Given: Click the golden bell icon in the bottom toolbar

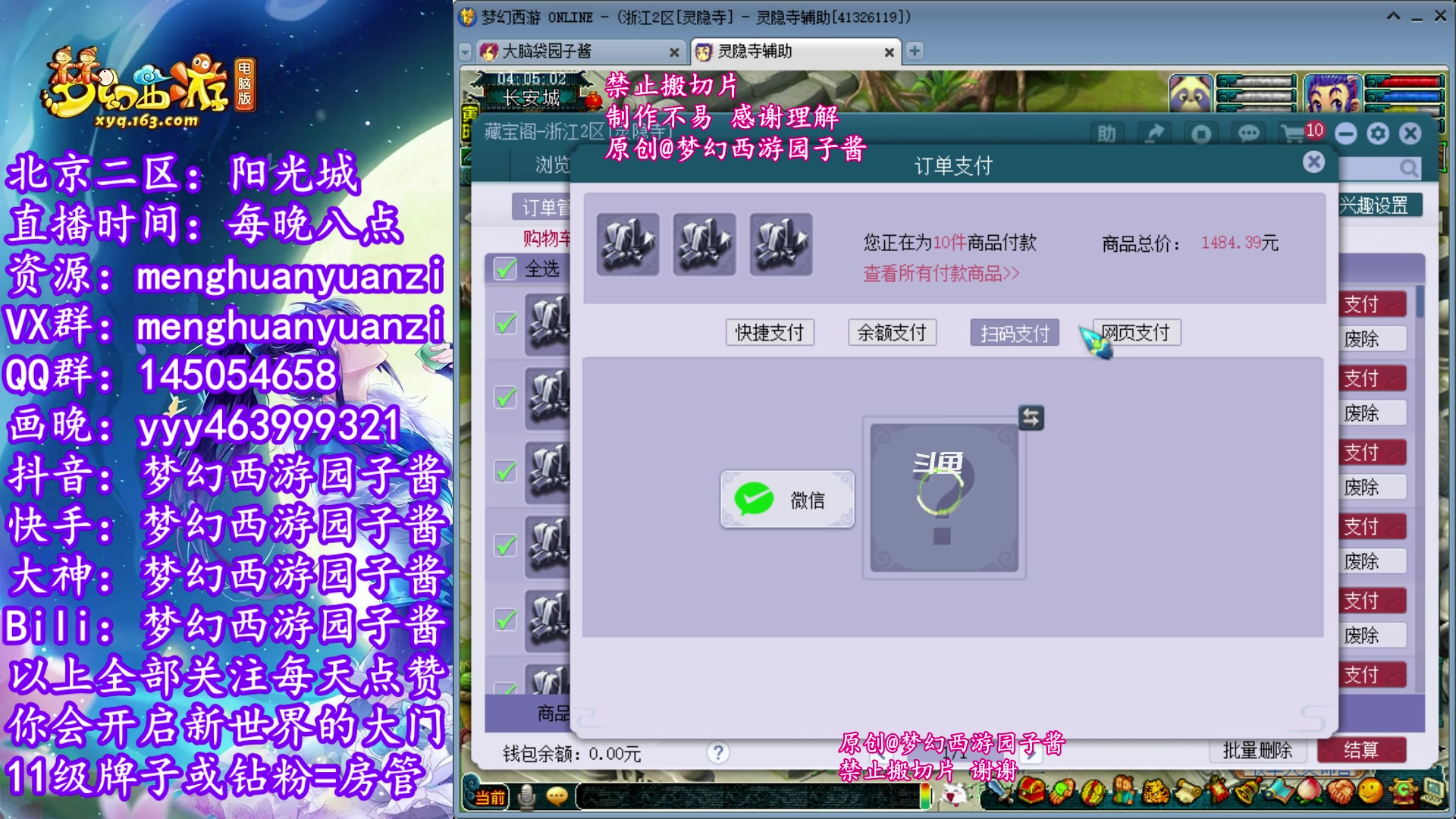Looking at the screenshot, I should point(1246,792).
